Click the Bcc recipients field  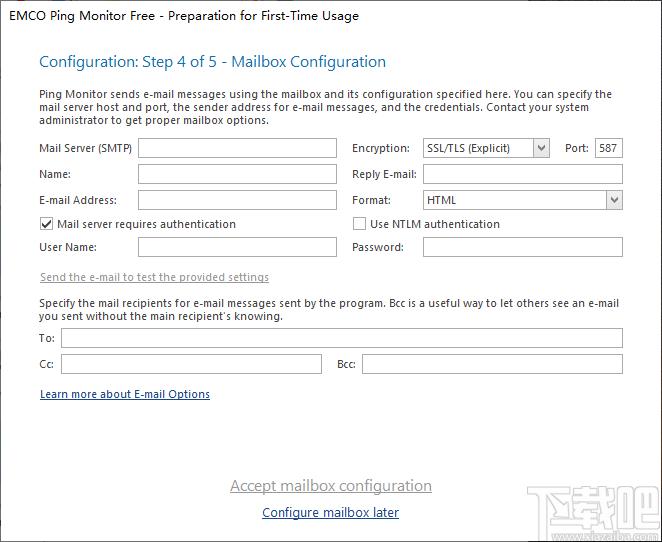coord(492,364)
